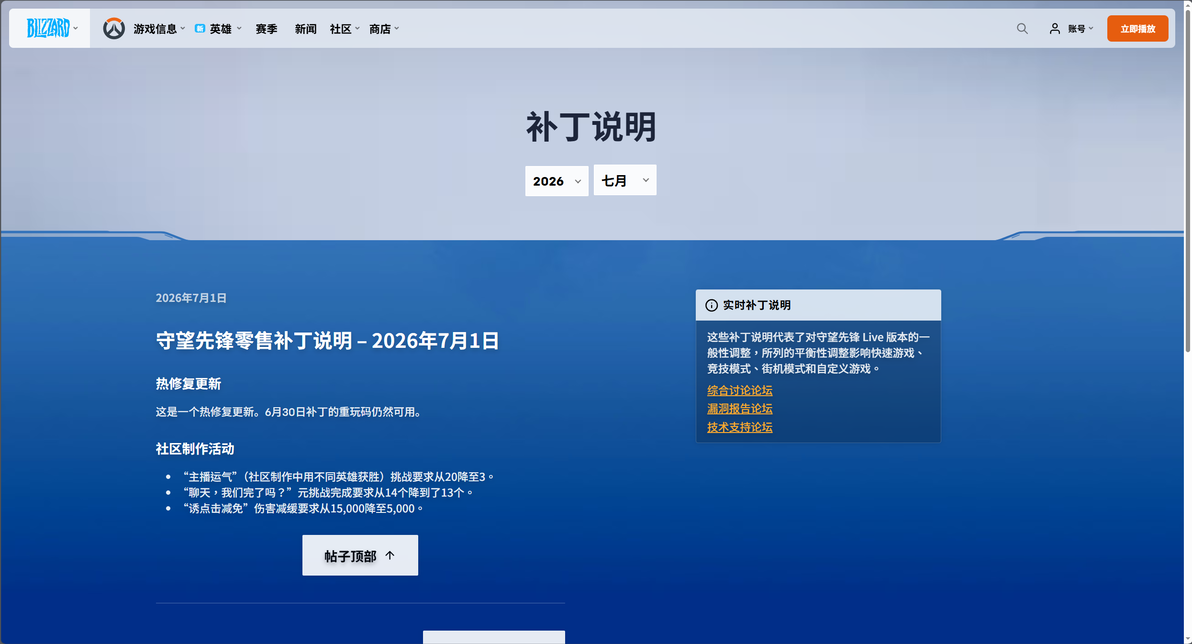The height and width of the screenshot is (644, 1192).
Task: Click the Blizzard logo
Action: tap(48, 28)
